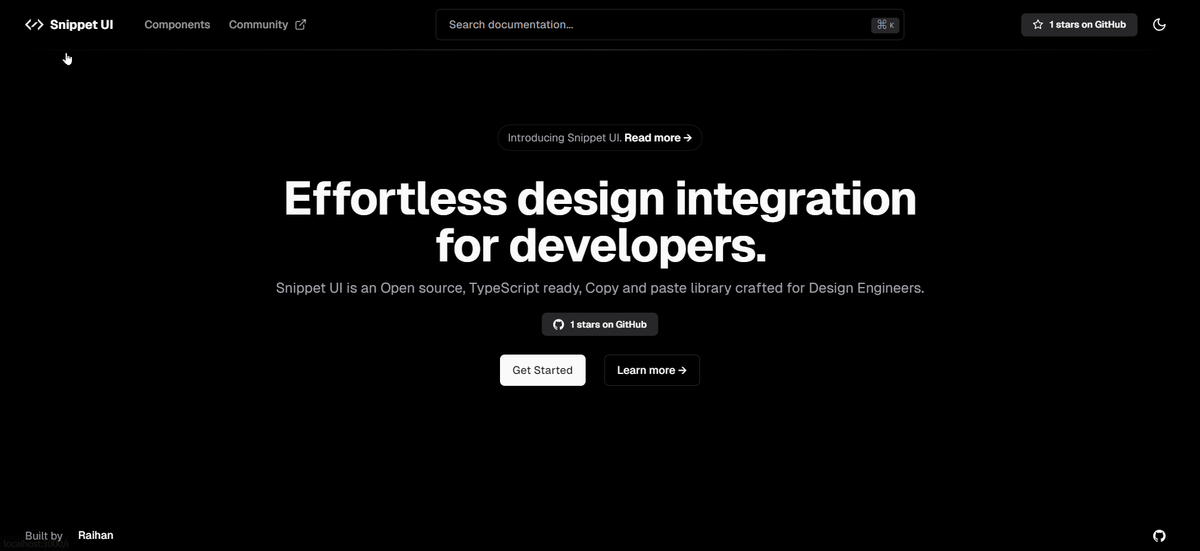1200x551 pixels.
Task: Open the GitHub icon in the footer
Action: tap(1159, 536)
